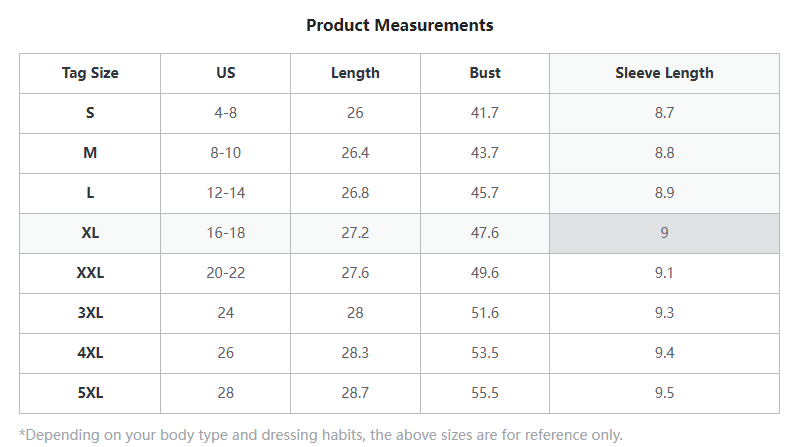The image size is (812, 447).
Task: Select the 5XL tag size cell
Action: (90, 393)
